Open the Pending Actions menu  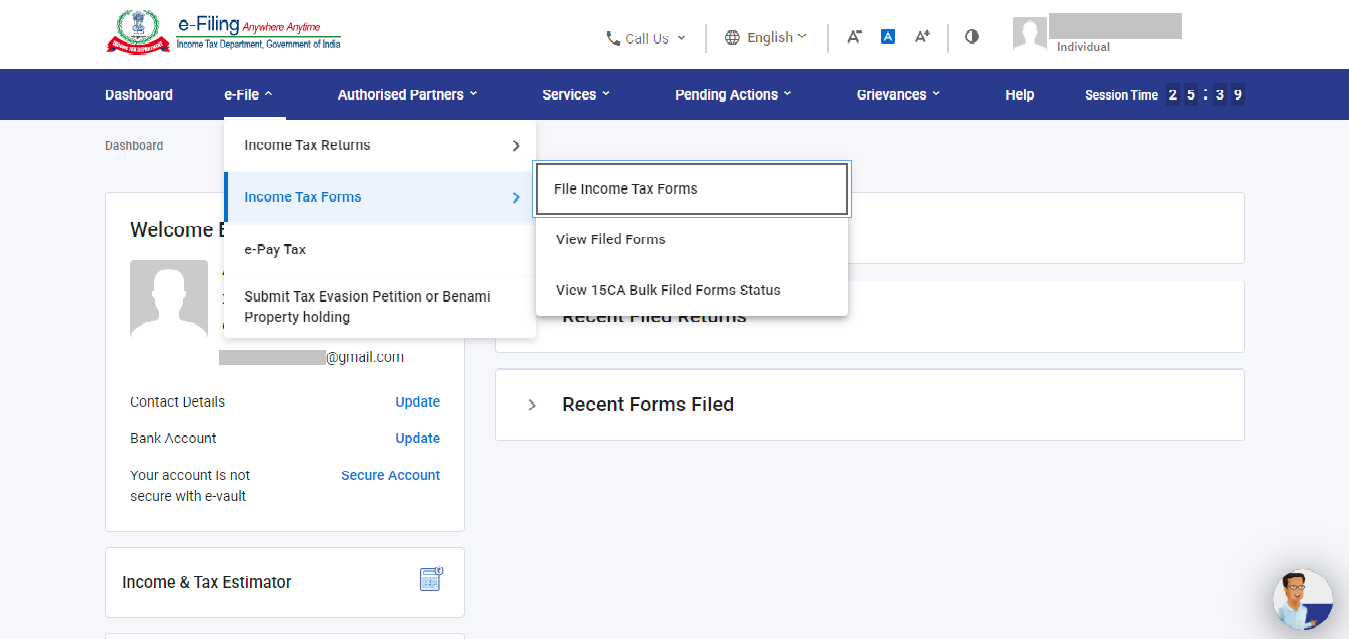pyautogui.click(x=733, y=95)
